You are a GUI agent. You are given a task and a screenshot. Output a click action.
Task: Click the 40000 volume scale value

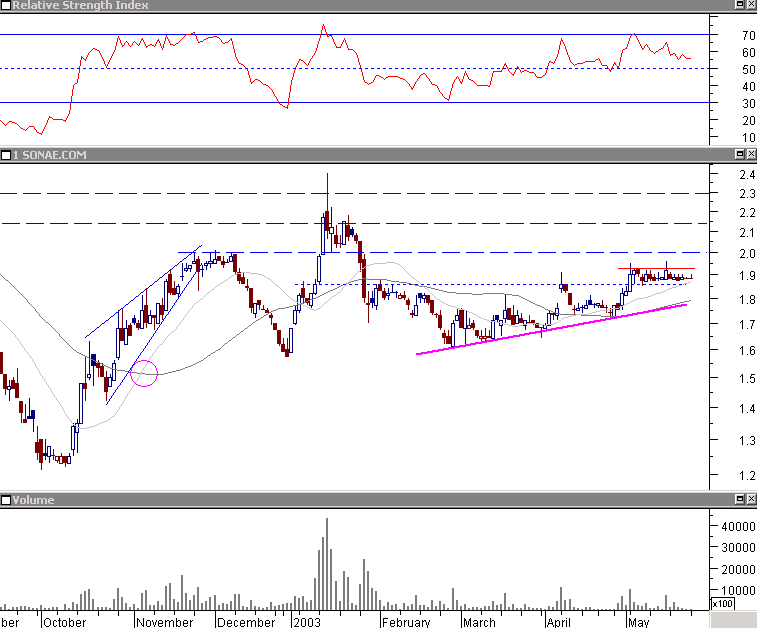click(738, 526)
